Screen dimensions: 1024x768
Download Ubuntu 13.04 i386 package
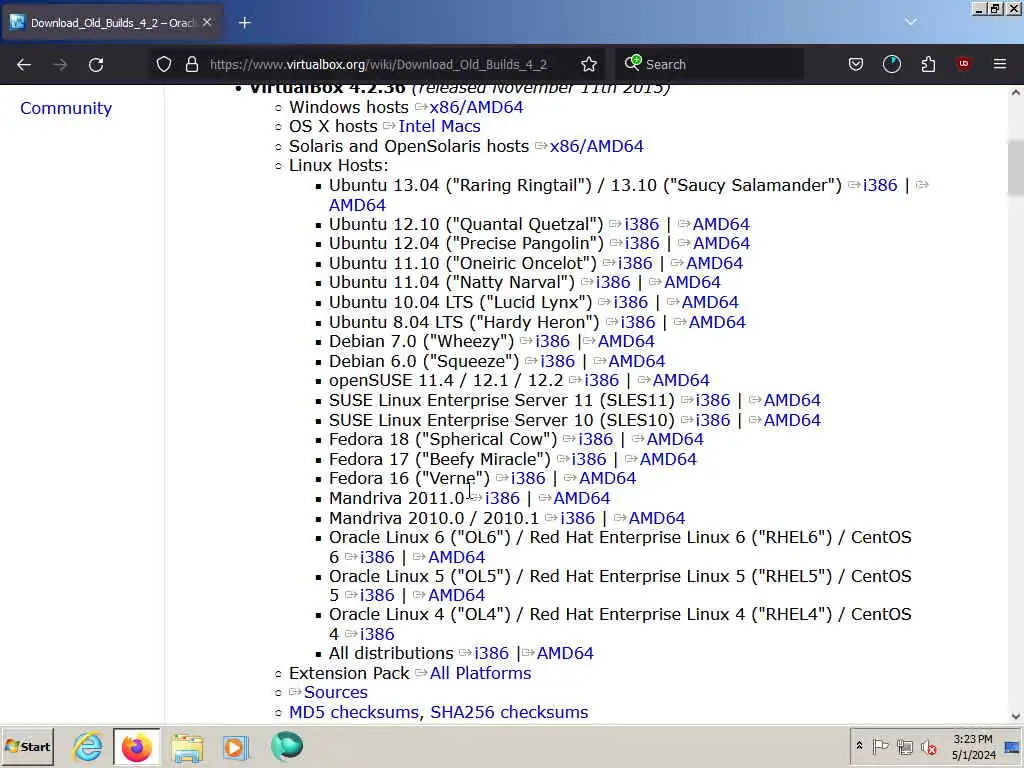[x=880, y=185]
